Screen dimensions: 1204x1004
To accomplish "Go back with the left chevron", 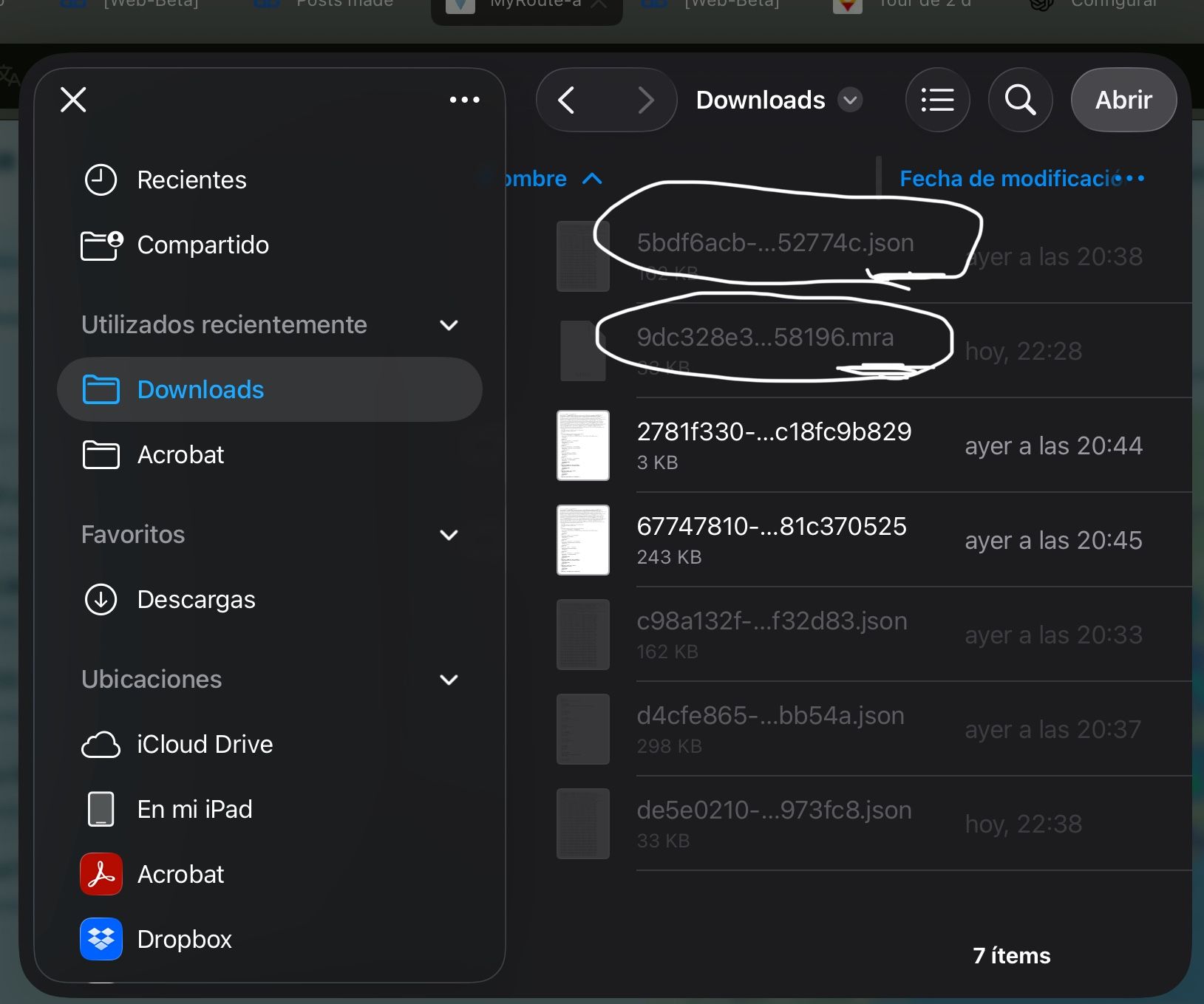I will [567, 100].
